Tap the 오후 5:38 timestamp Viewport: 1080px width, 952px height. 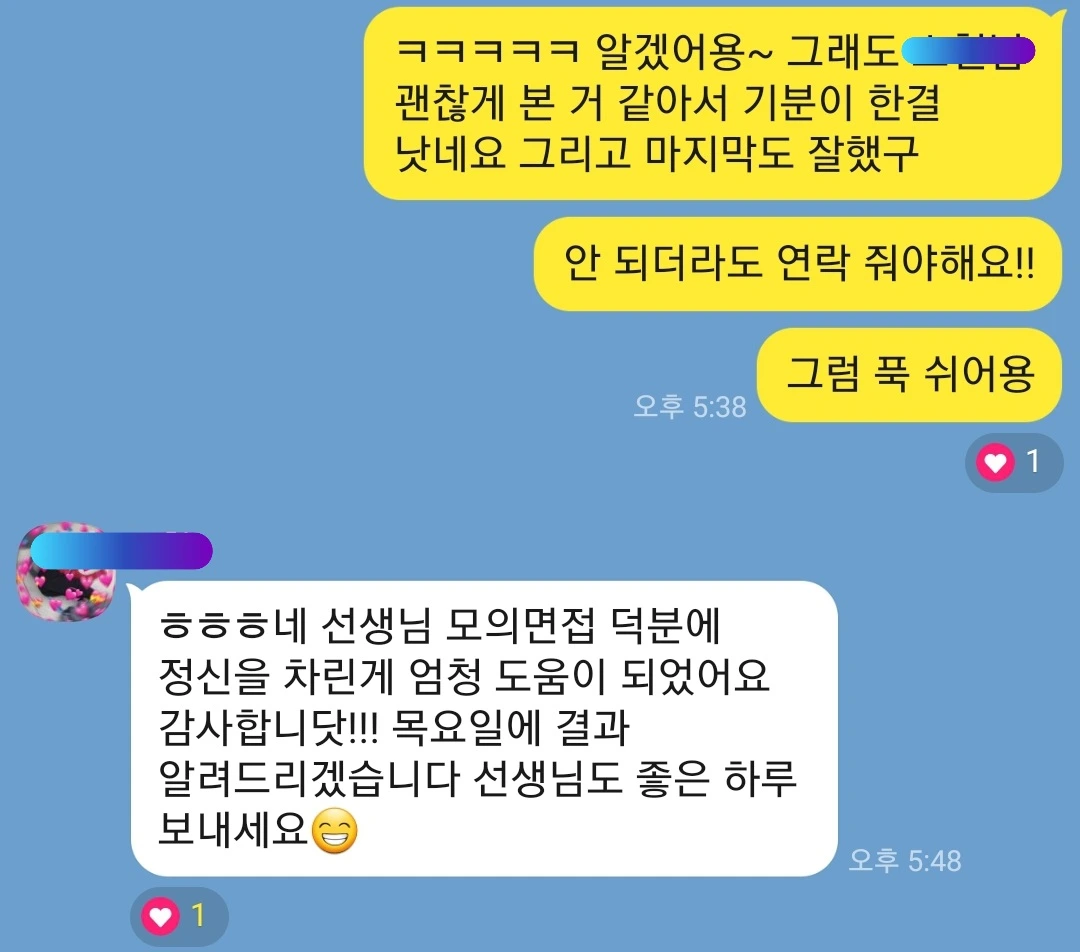[689, 406]
